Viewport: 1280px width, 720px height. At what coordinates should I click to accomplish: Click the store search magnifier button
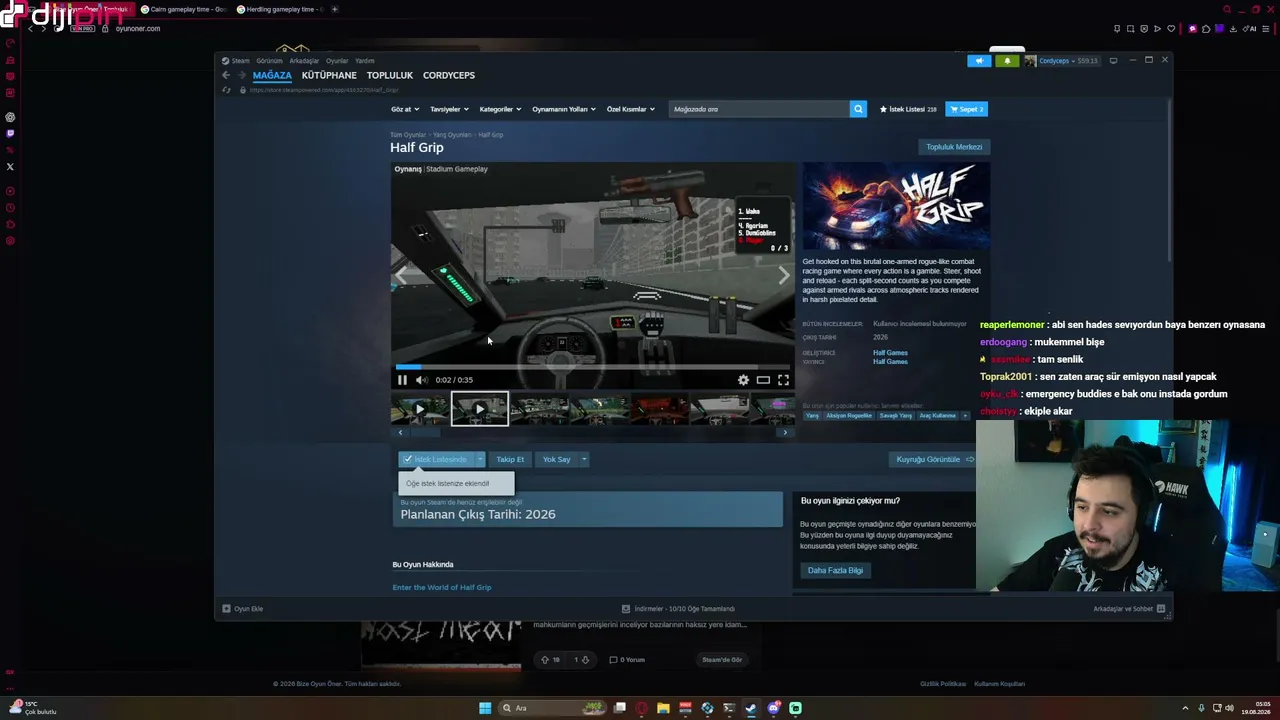858,109
